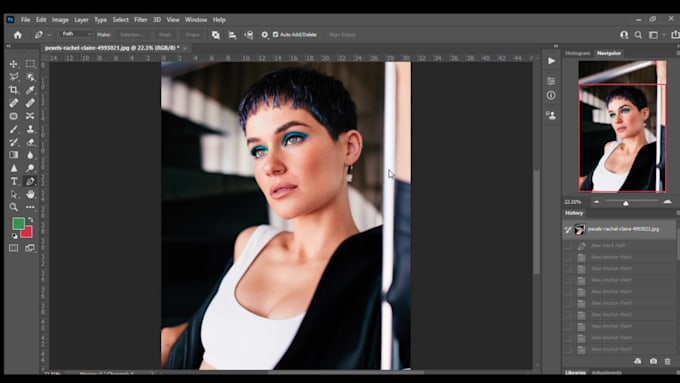Click the green foreground color swatch
Image resolution: width=680 pixels, height=383 pixels.
pos(18,223)
